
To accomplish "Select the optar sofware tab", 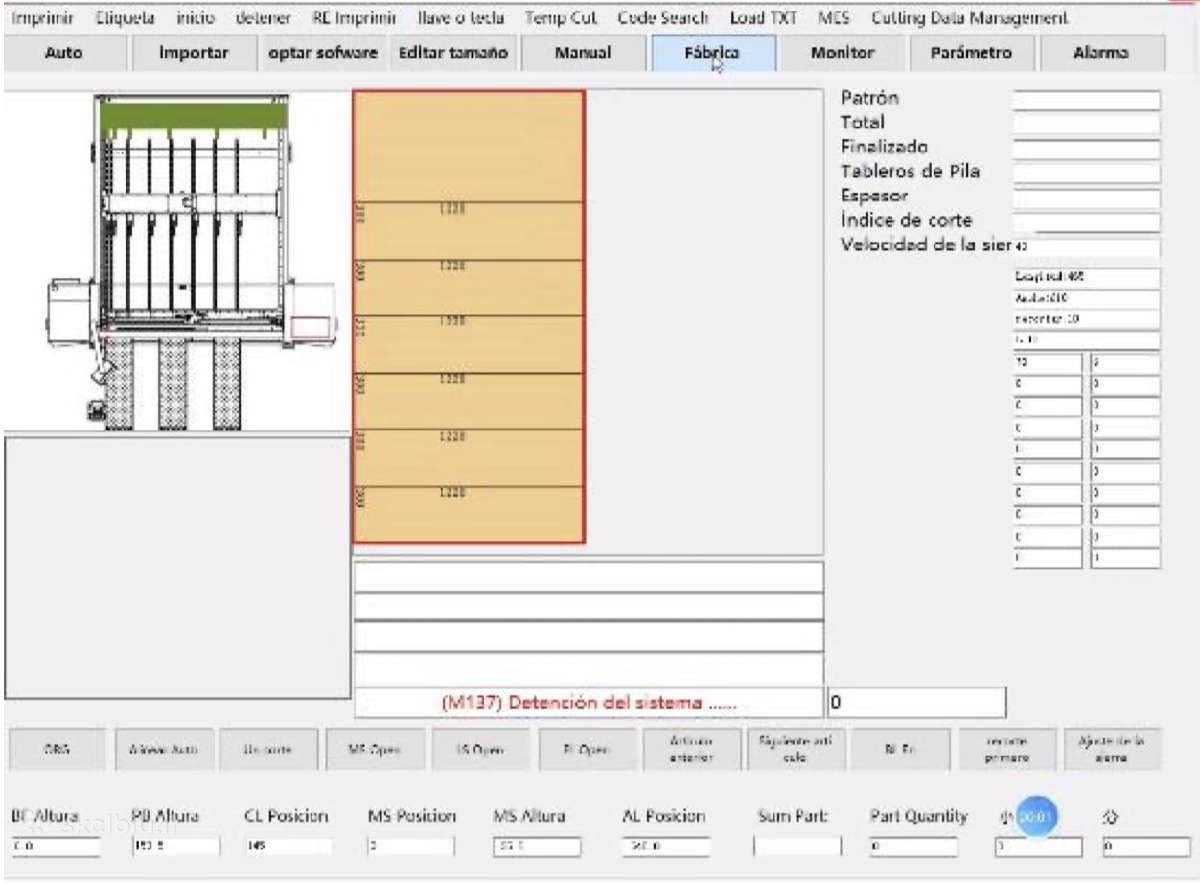I will click(x=323, y=53).
